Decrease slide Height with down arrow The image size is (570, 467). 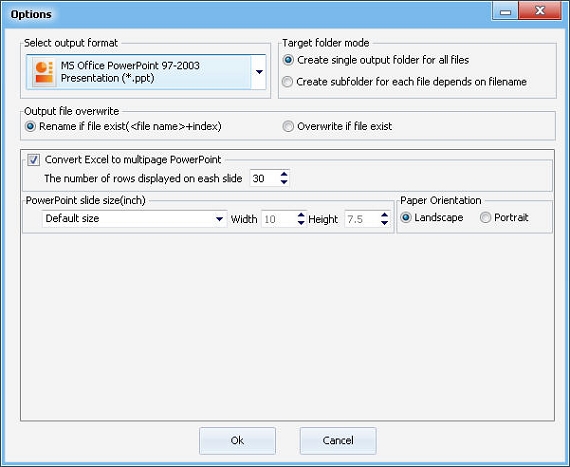tap(385, 223)
